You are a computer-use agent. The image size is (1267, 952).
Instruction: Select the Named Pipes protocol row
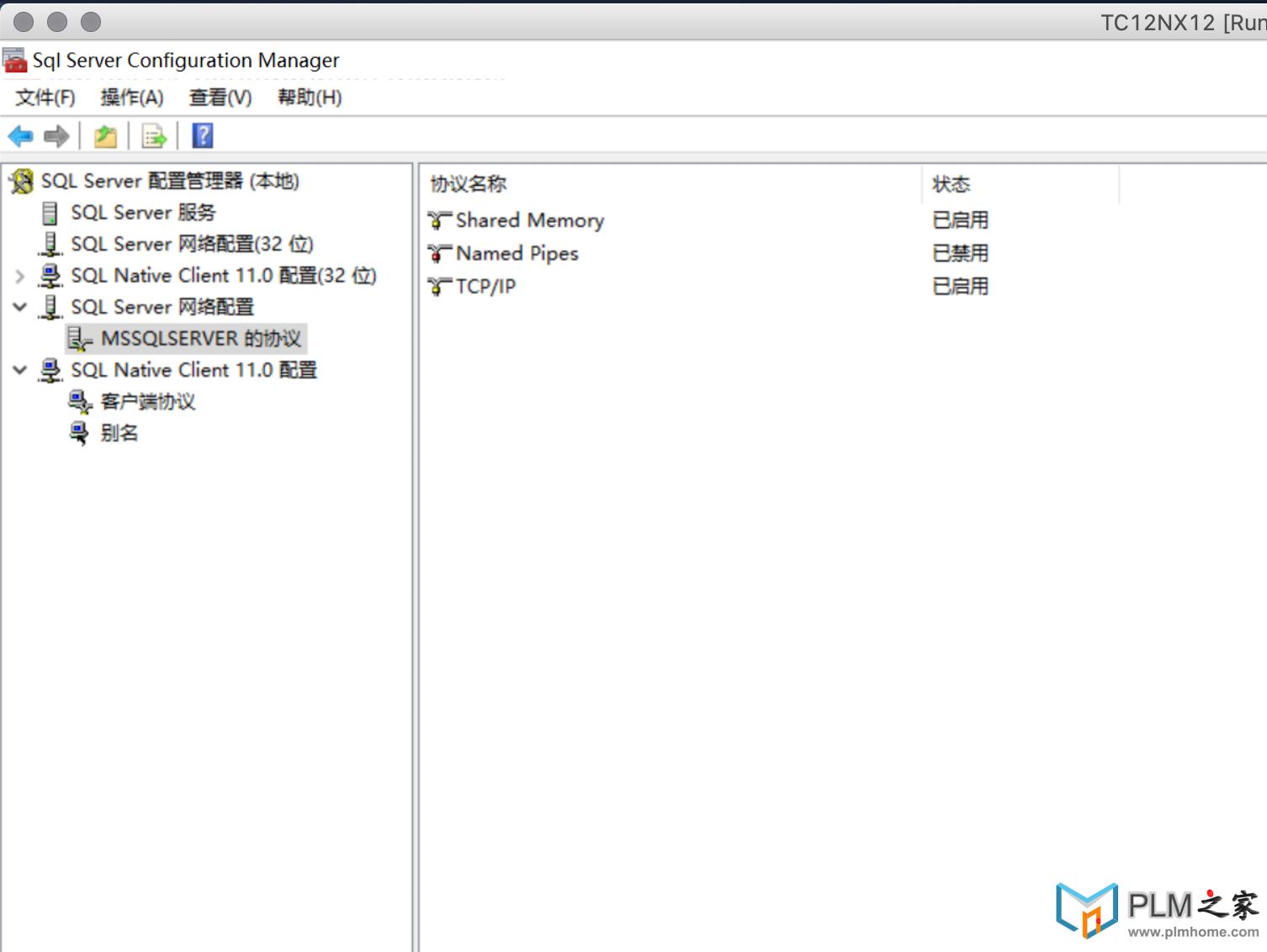[x=517, y=253]
